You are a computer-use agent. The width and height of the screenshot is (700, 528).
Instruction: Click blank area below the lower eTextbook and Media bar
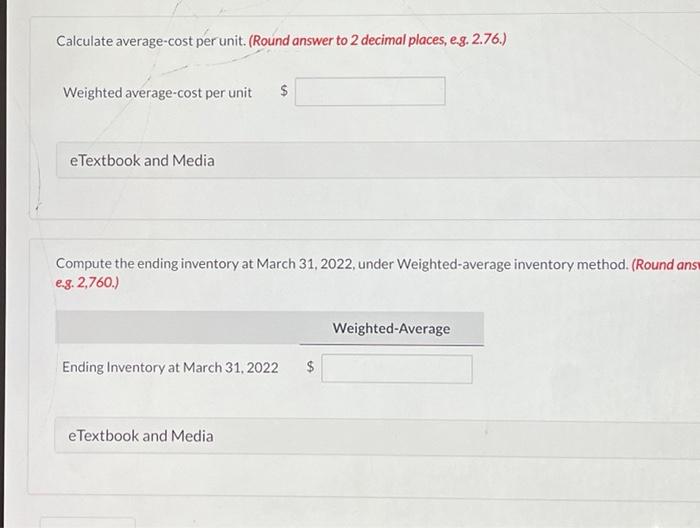click(x=357, y=474)
